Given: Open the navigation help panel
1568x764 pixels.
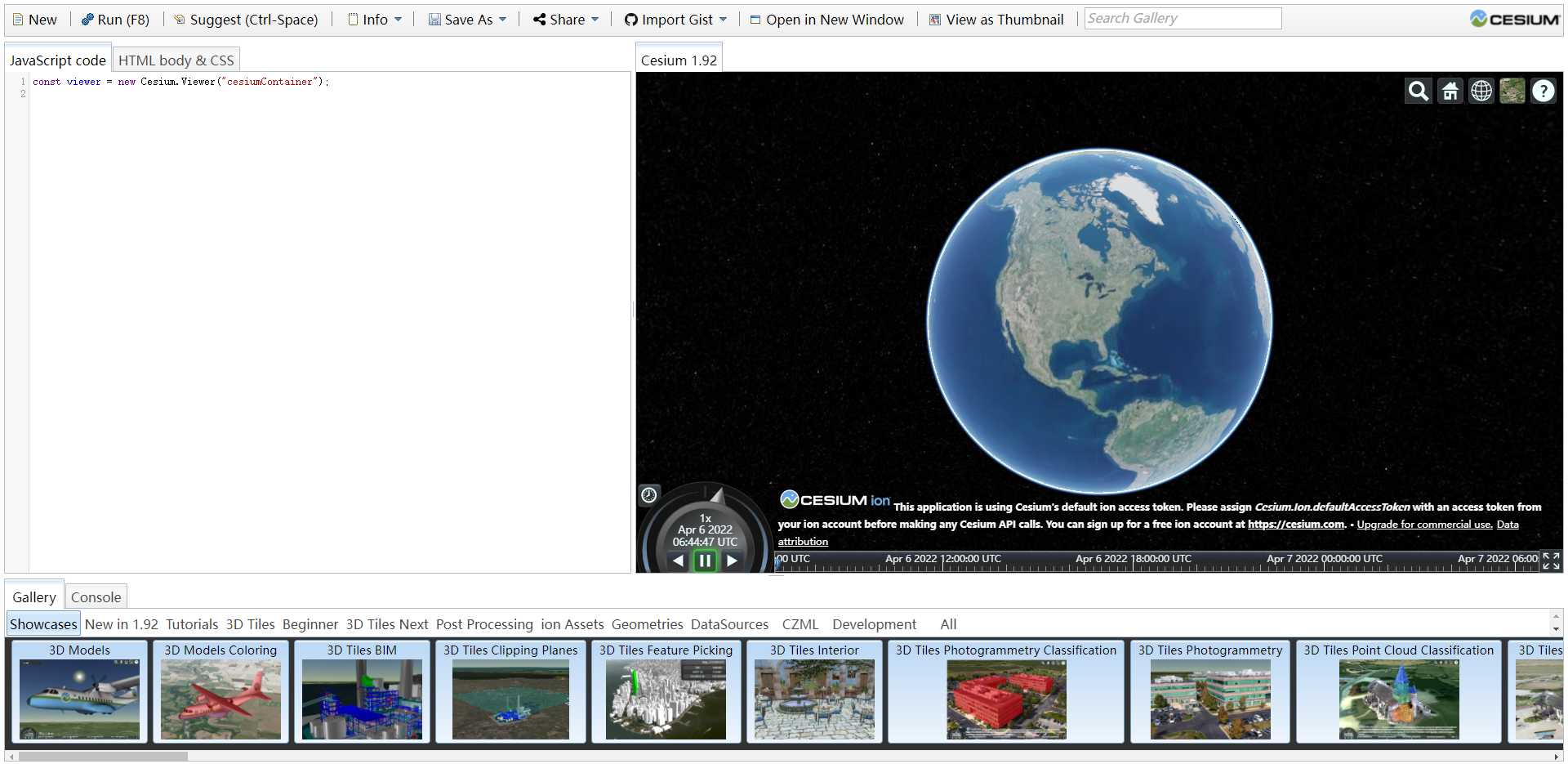Looking at the screenshot, I should coord(1543,91).
